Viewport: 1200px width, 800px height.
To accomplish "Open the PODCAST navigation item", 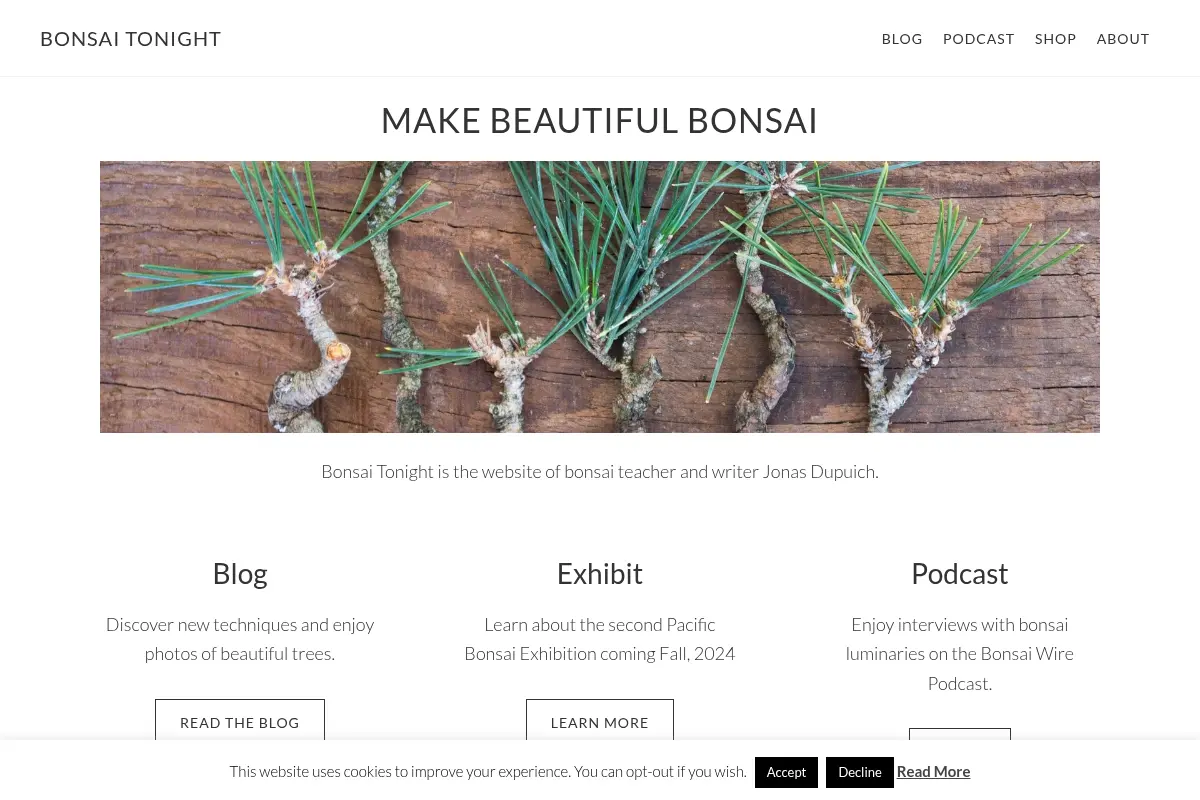I will coord(979,39).
